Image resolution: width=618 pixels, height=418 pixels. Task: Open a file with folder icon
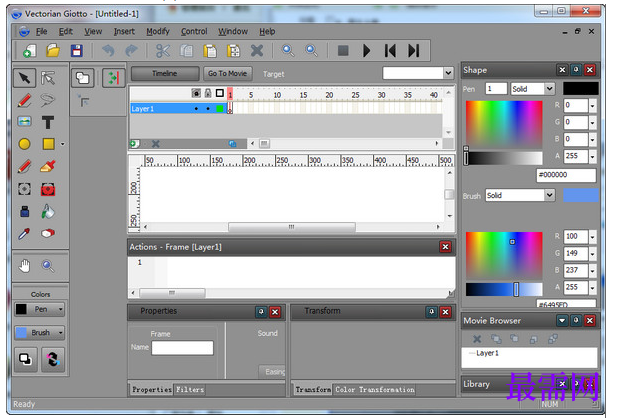(53, 51)
